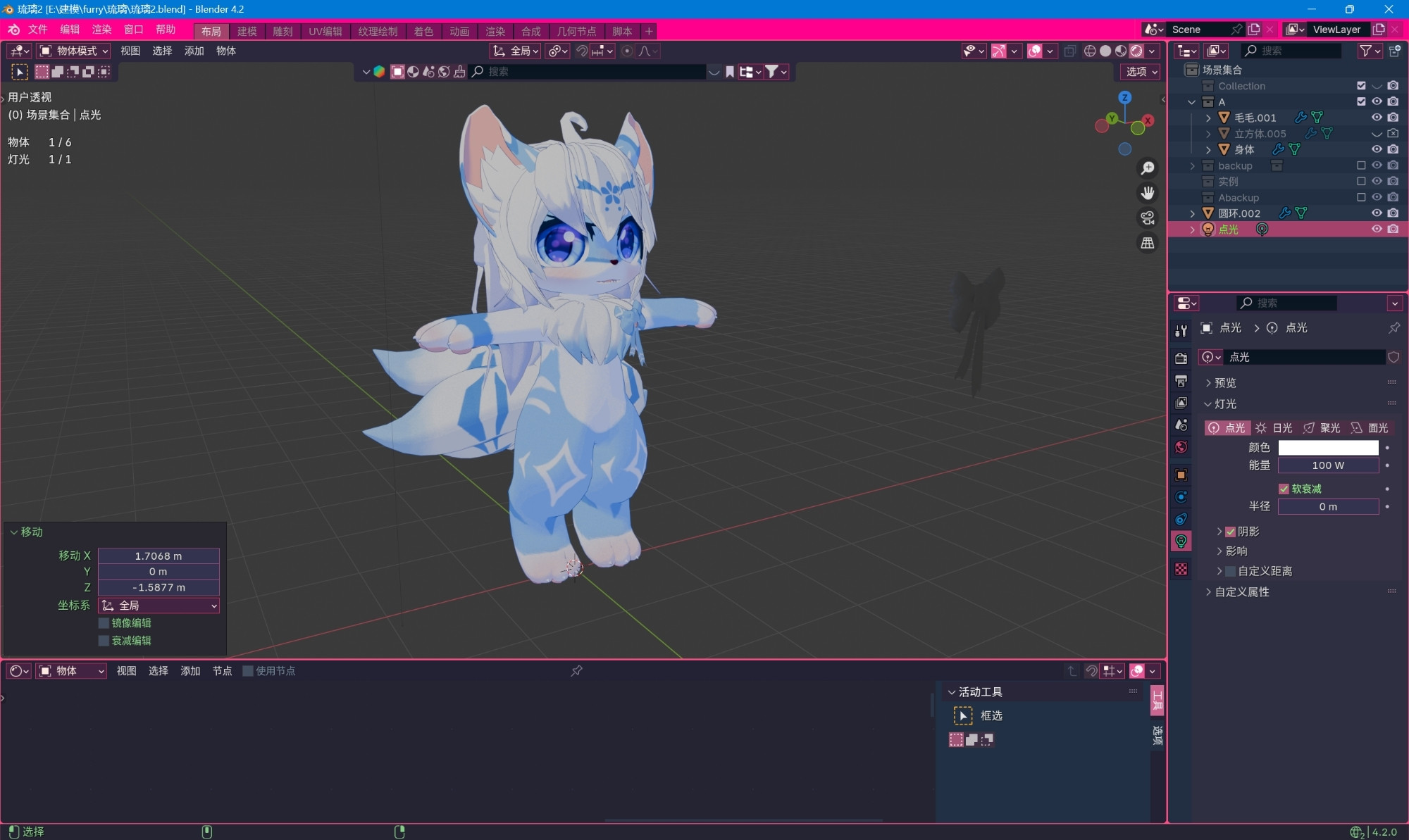Pin the properties editor context
The width and height of the screenshot is (1409, 840).
(x=1394, y=327)
